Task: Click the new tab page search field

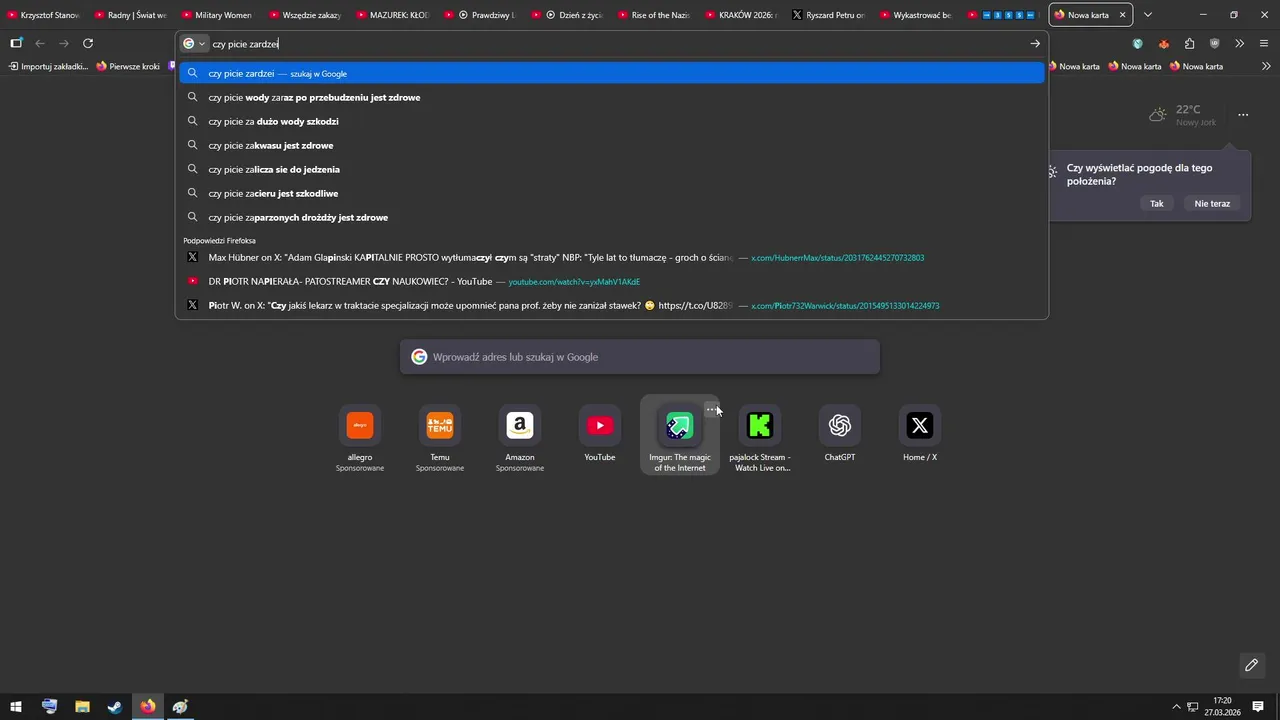Action: (x=640, y=357)
